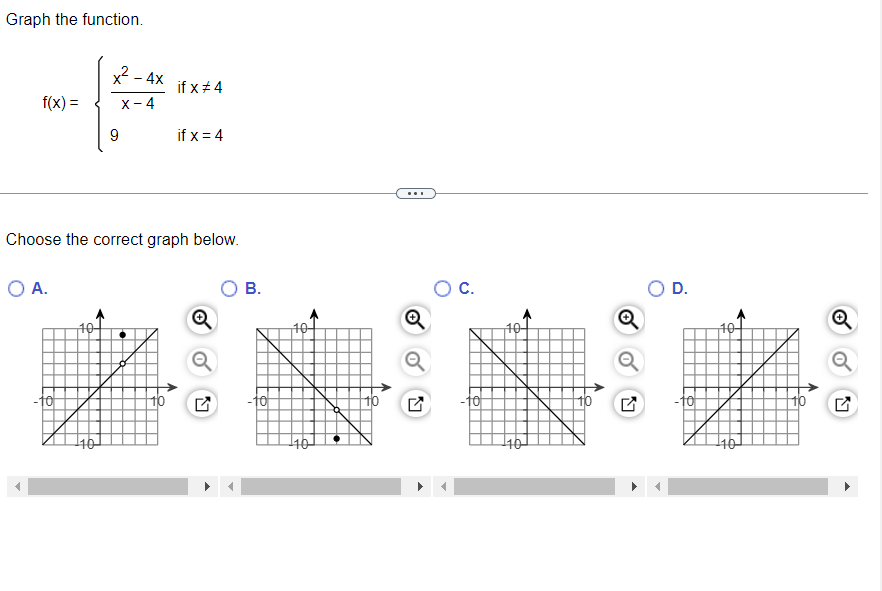Screen dimensions: 882x591
Task: Click the zoom-out magnifier beside graph A
Action: click(x=200, y=360)
